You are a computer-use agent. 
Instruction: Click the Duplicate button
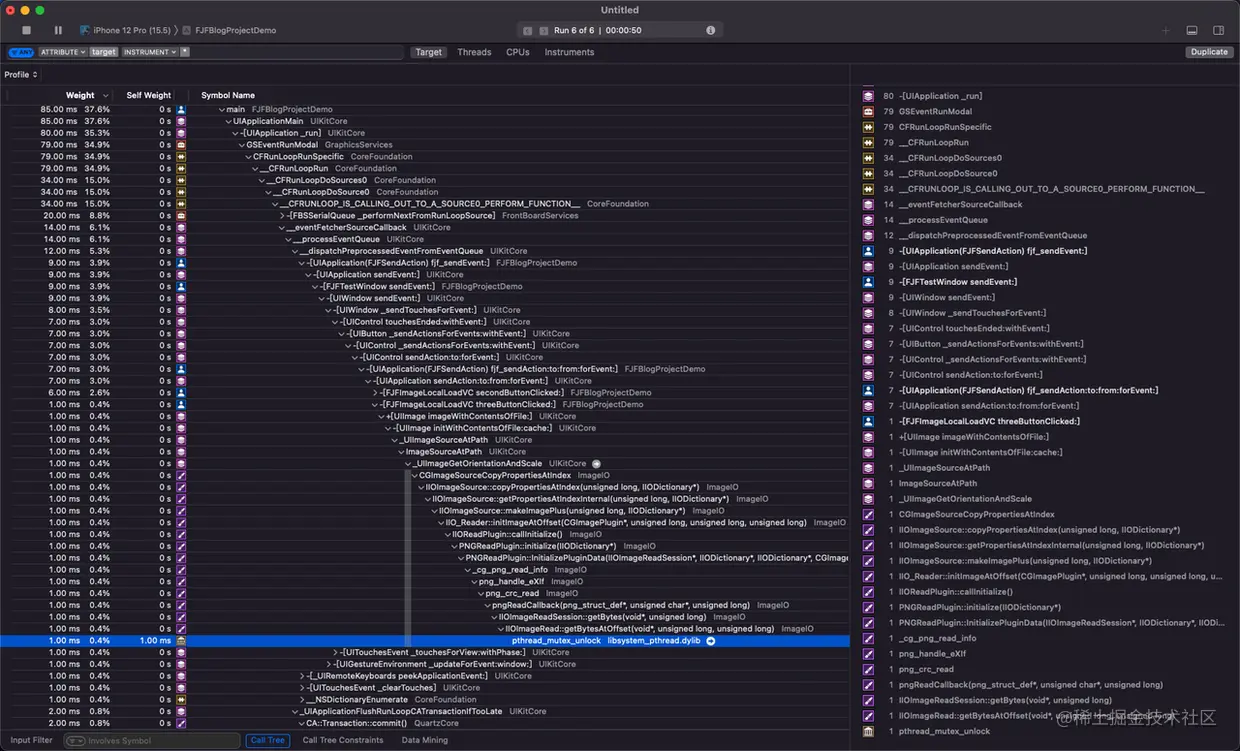[1209, 52]
